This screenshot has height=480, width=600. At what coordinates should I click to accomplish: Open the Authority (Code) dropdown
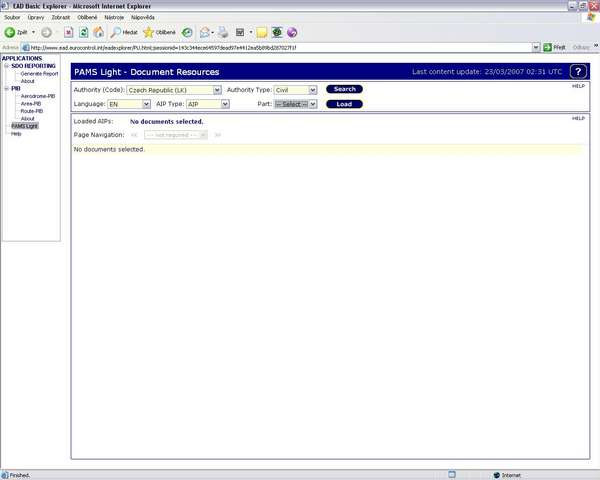(x=174, y=90)
